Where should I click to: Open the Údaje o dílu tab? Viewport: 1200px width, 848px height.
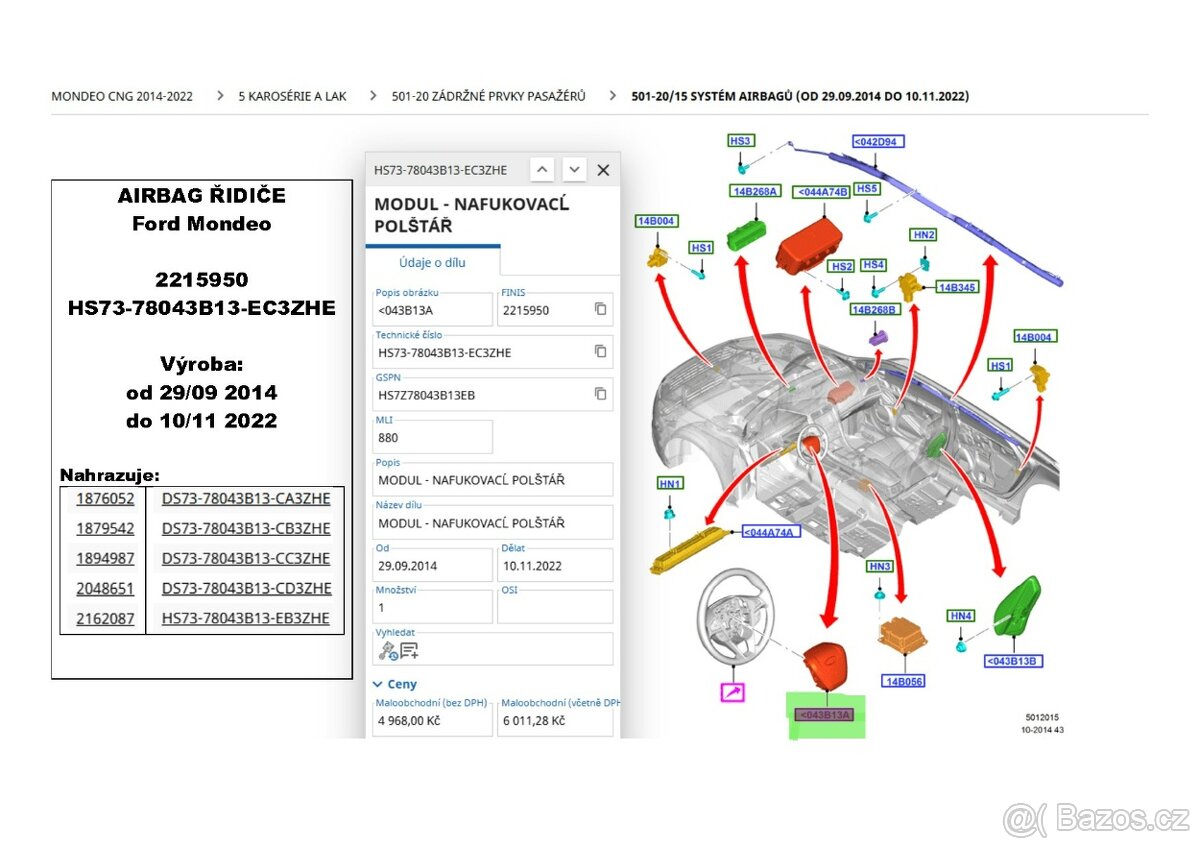(432, 262)
